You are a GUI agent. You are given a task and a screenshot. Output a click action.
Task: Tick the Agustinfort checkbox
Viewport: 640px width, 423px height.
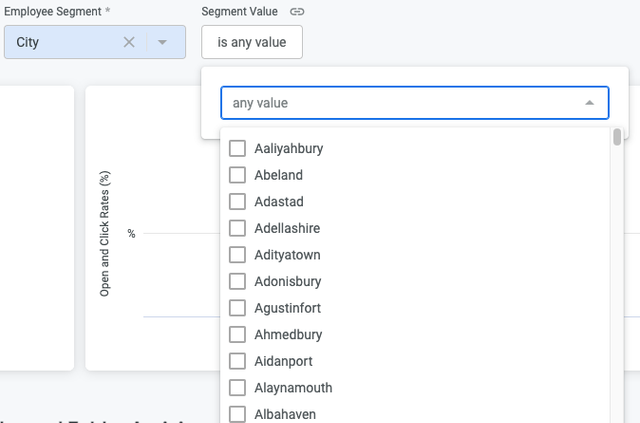238,308
